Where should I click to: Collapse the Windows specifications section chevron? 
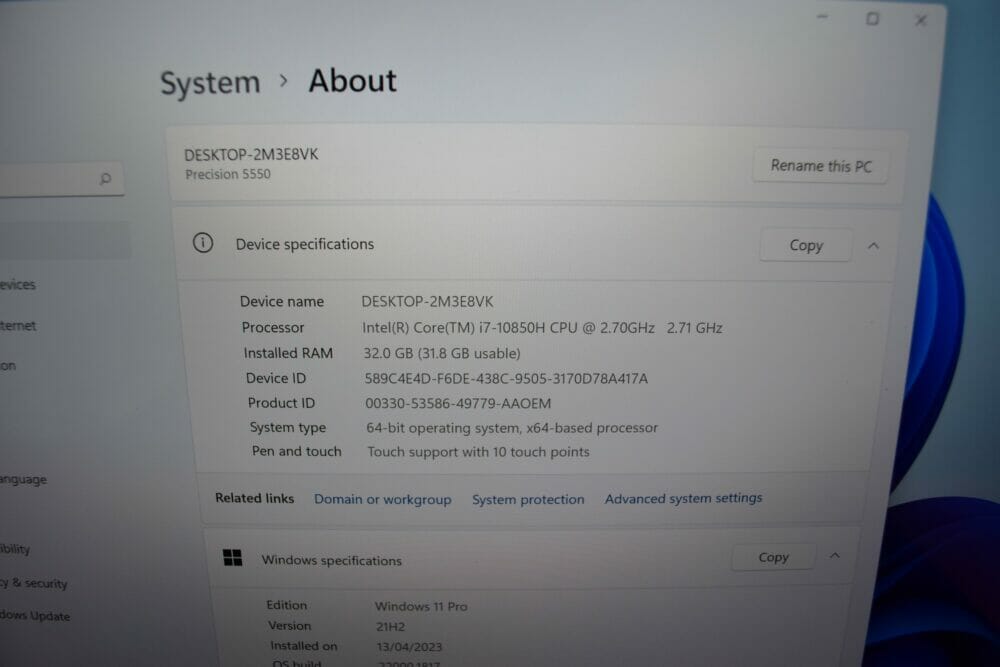[x=834, y=556]
